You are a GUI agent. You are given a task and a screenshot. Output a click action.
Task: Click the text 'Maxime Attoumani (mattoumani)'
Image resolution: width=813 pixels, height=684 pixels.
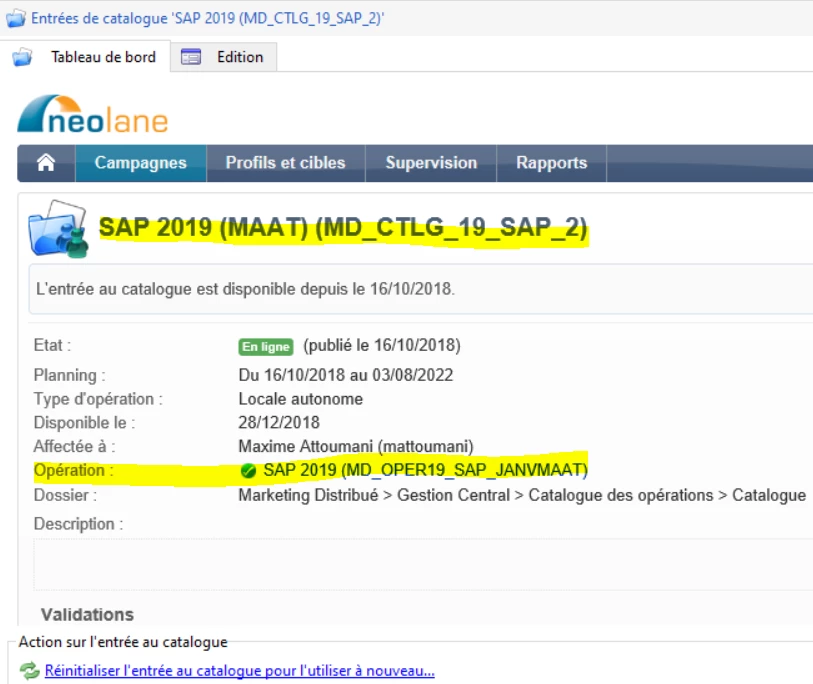356,446
